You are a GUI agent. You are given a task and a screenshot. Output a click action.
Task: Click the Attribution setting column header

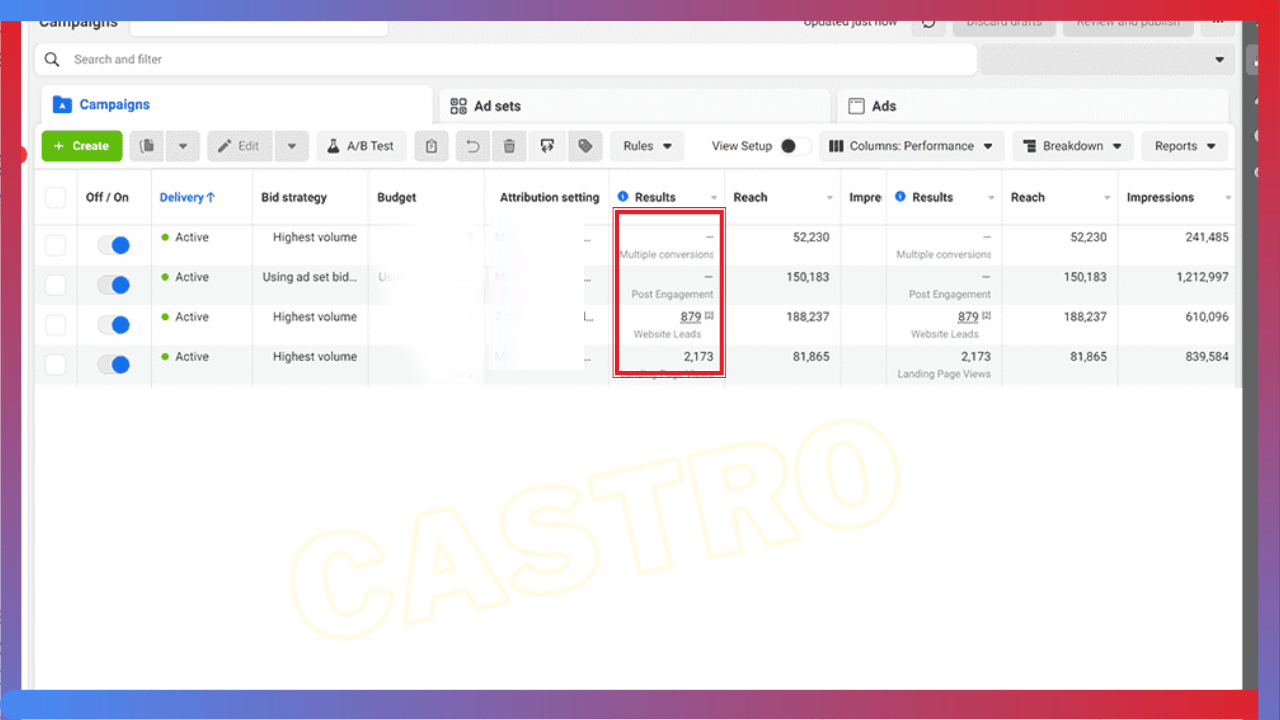(549, 197)
